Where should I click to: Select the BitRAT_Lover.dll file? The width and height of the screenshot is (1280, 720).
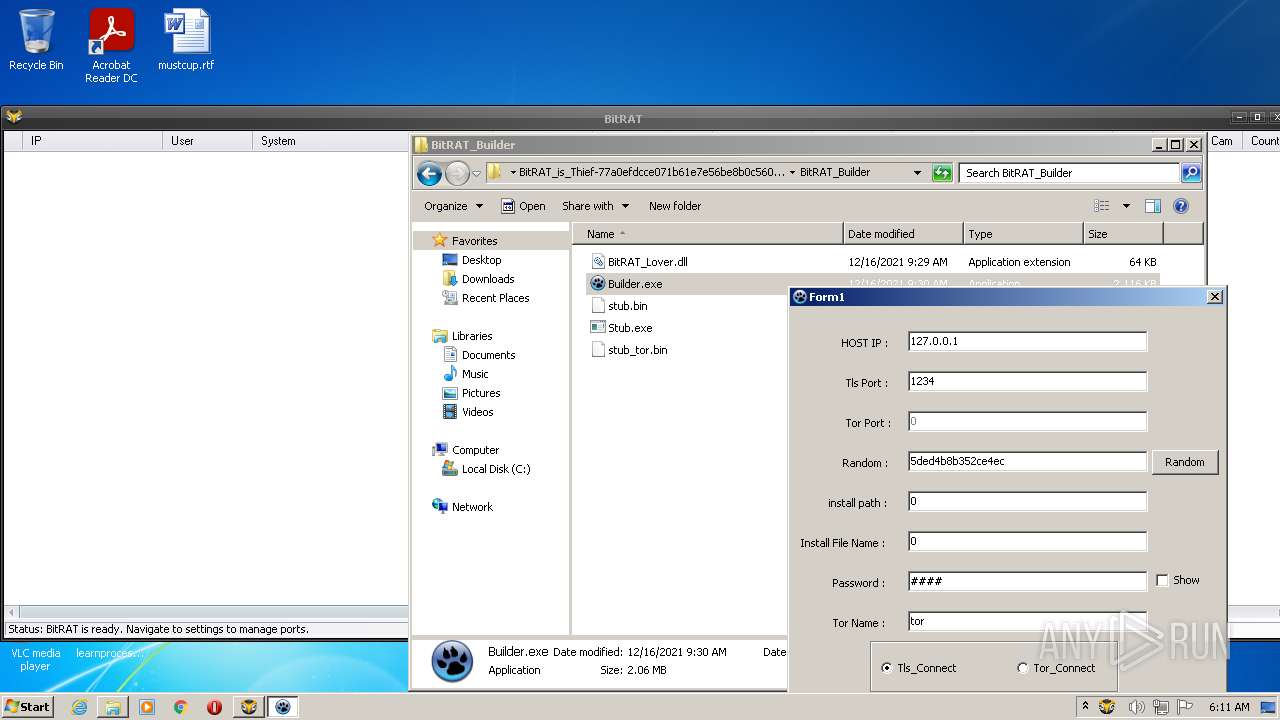[647, 262]
